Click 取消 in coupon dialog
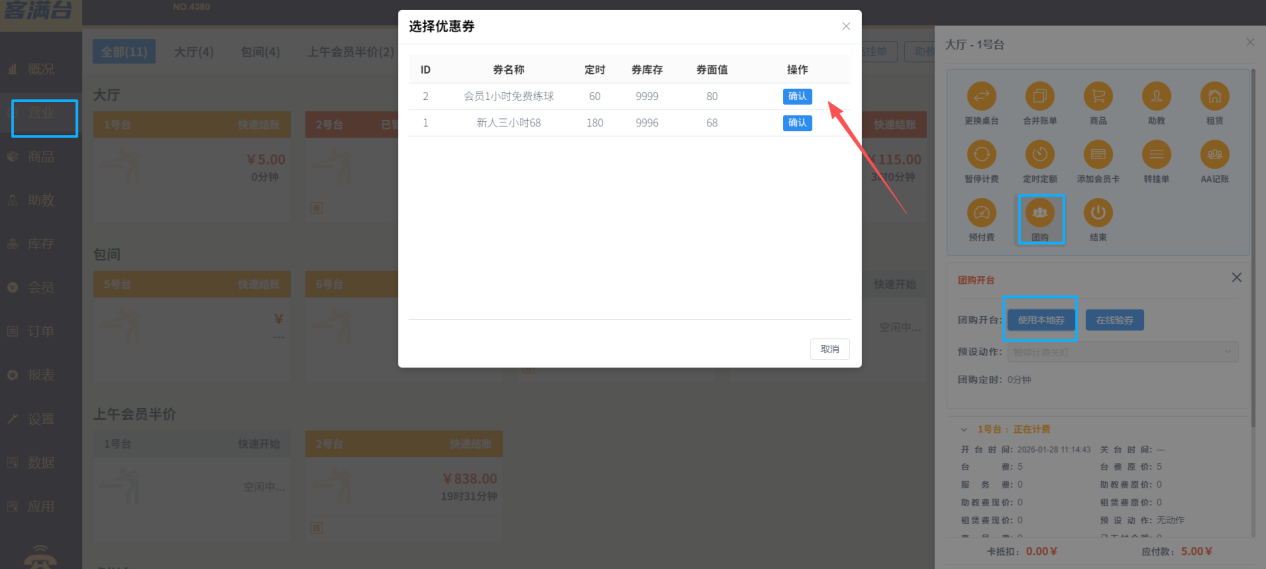This screenshot has width=1266, height=569. coord(830,349)
